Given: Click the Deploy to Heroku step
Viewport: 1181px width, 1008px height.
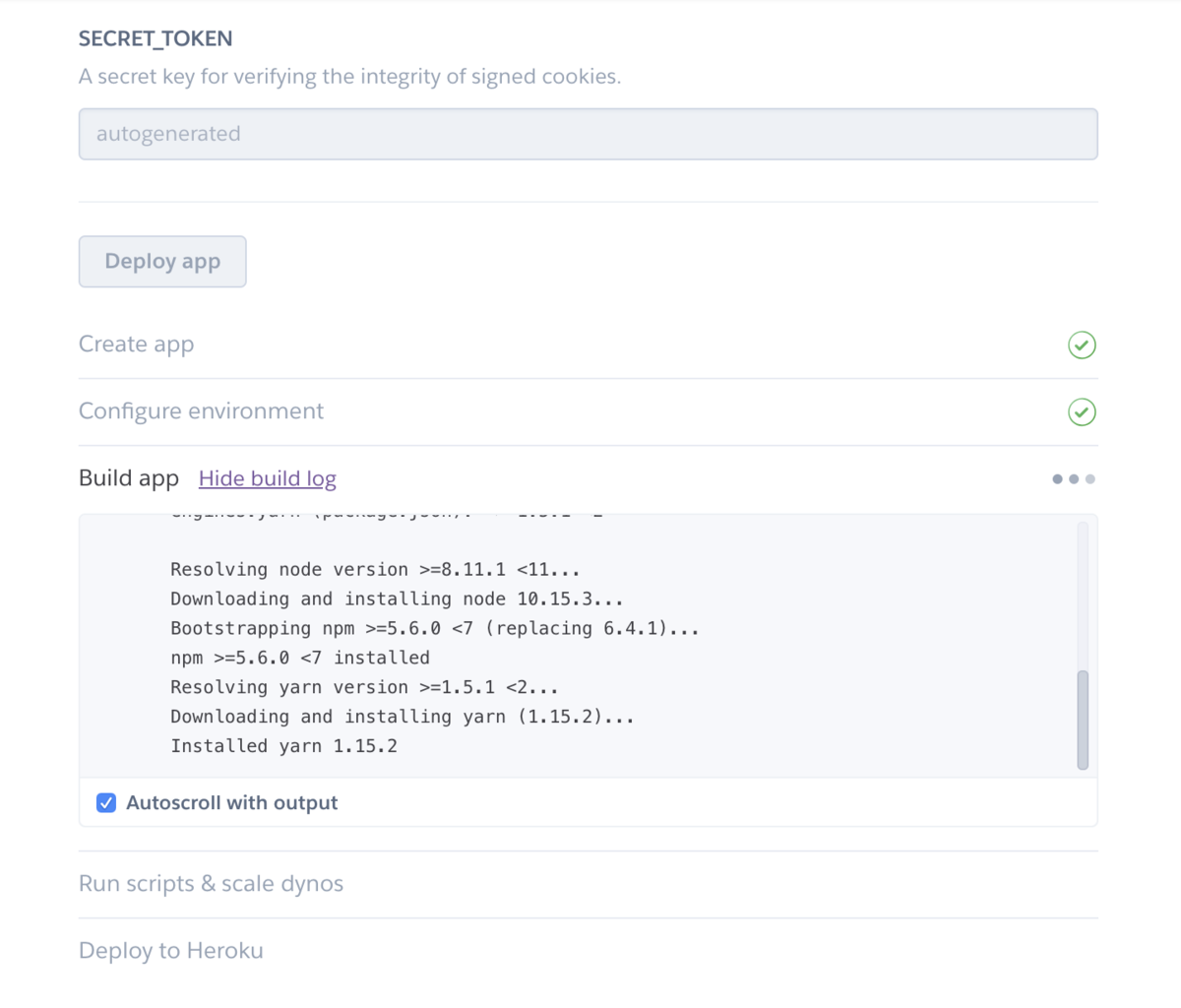Looking at the screenshot, I should tap(171, 951).
